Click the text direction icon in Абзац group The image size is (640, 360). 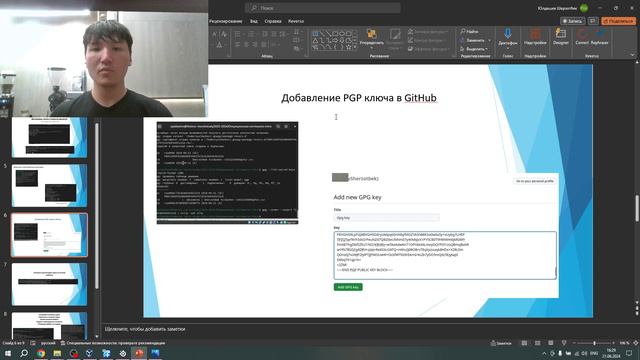coord(297,32)
